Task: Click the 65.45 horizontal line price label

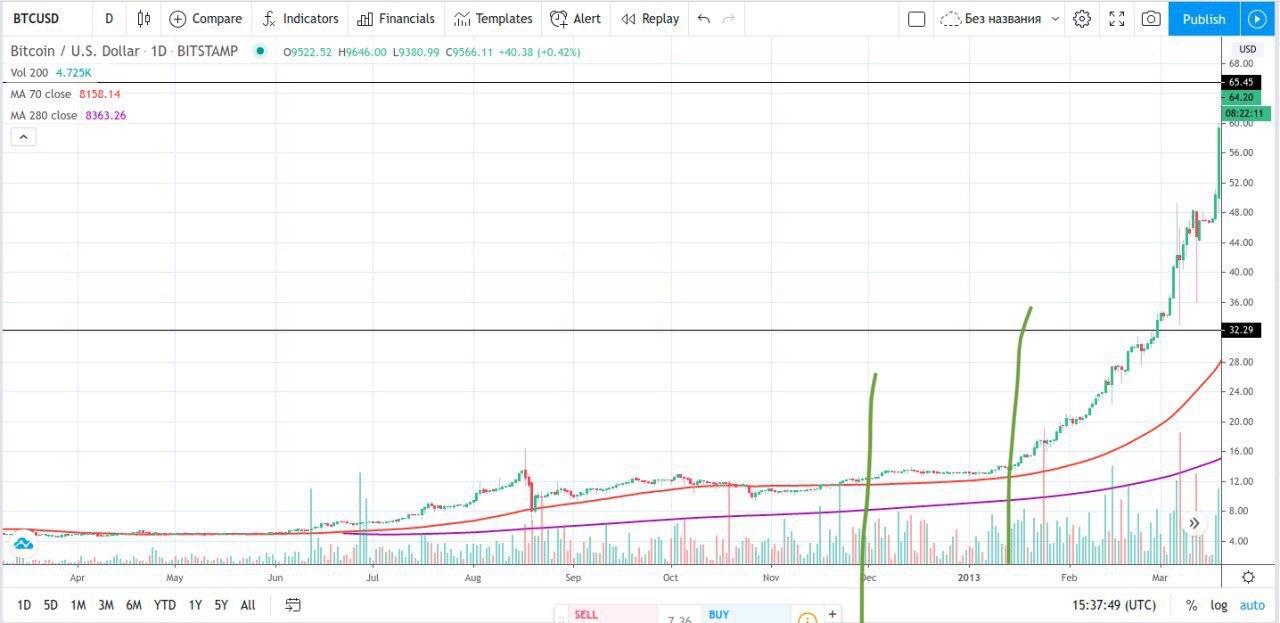Action: 1241,82
